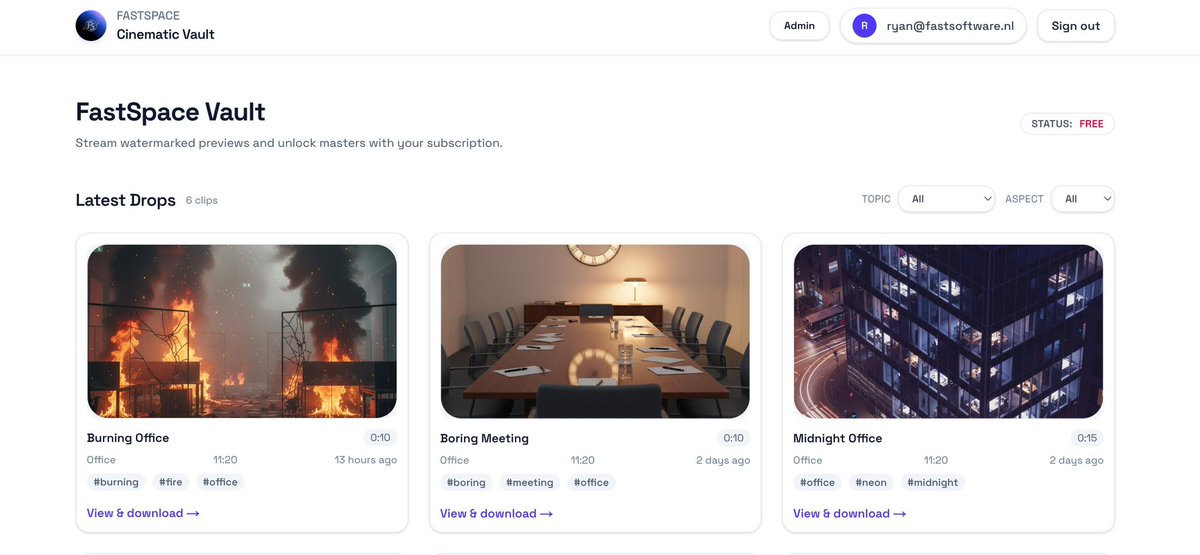Click the FastSpace logo icon

(91, 26)
